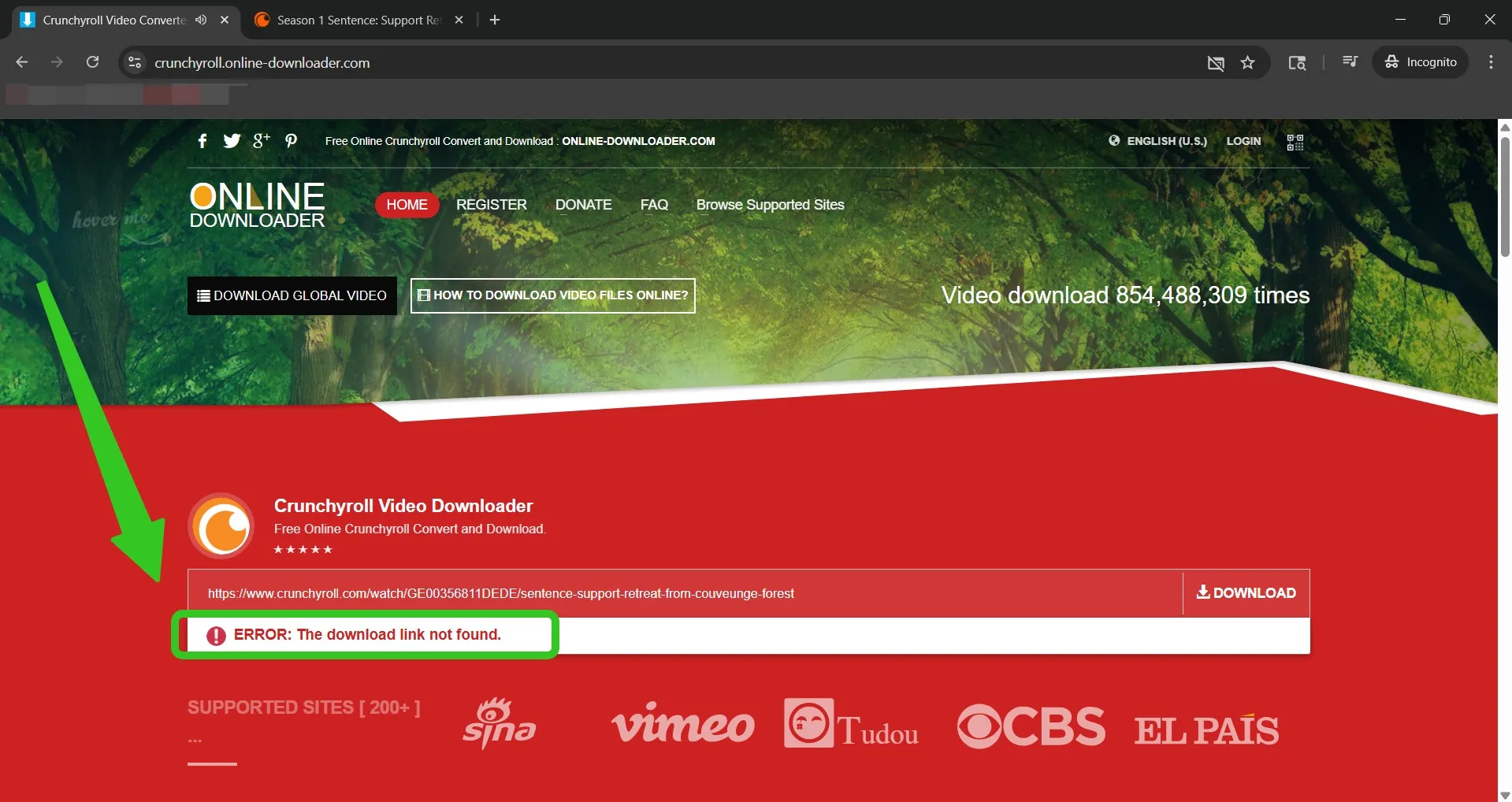Click the LOGIN link
The height and width of the screenshot is (802, 1512).
(x=1243, y=141)
